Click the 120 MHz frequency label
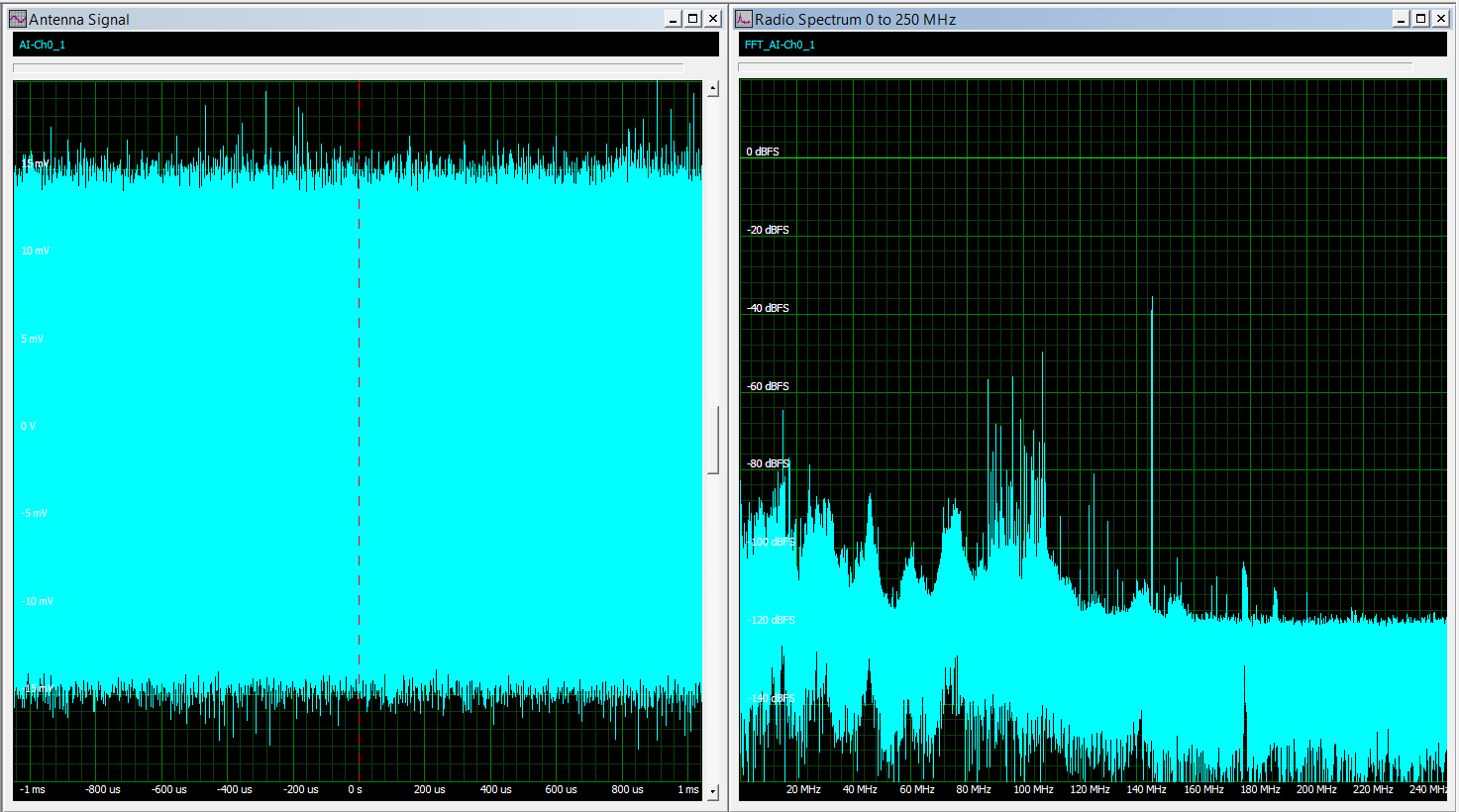The image size is (1459, 812). click(x=1090, y=789)
